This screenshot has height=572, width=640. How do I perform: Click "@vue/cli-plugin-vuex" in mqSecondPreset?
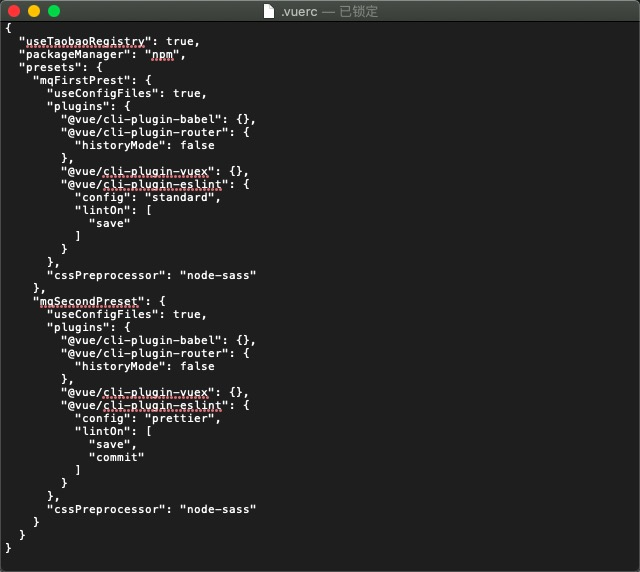(x=137, y=392)
